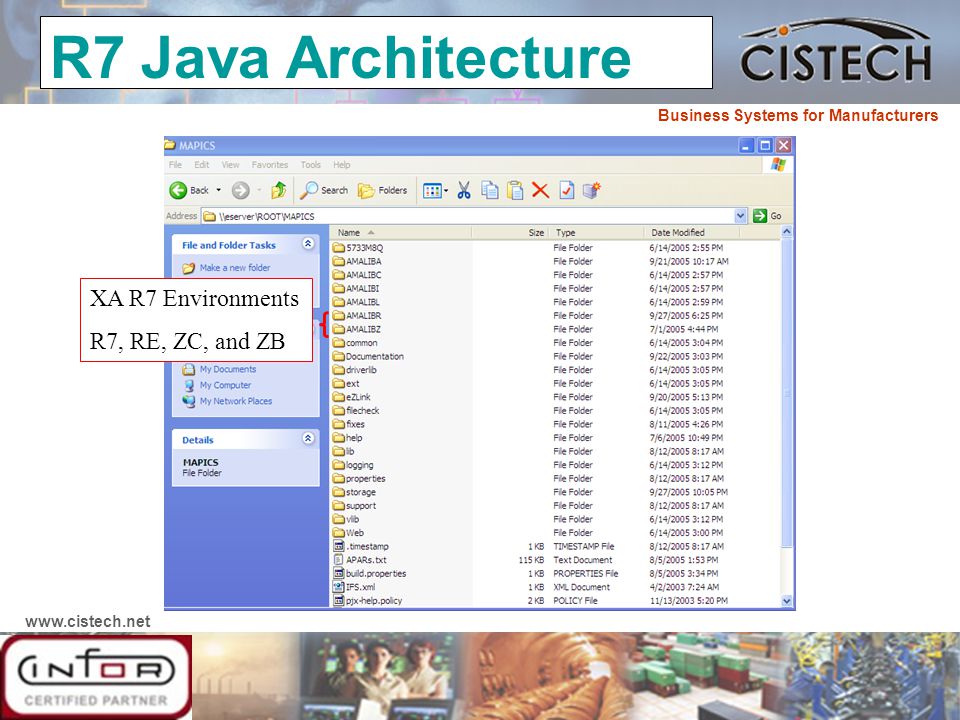The height and width of the screenshot is (720, 960).
Task: Sort by Date Modified column header
Action: tap(692, 233)
